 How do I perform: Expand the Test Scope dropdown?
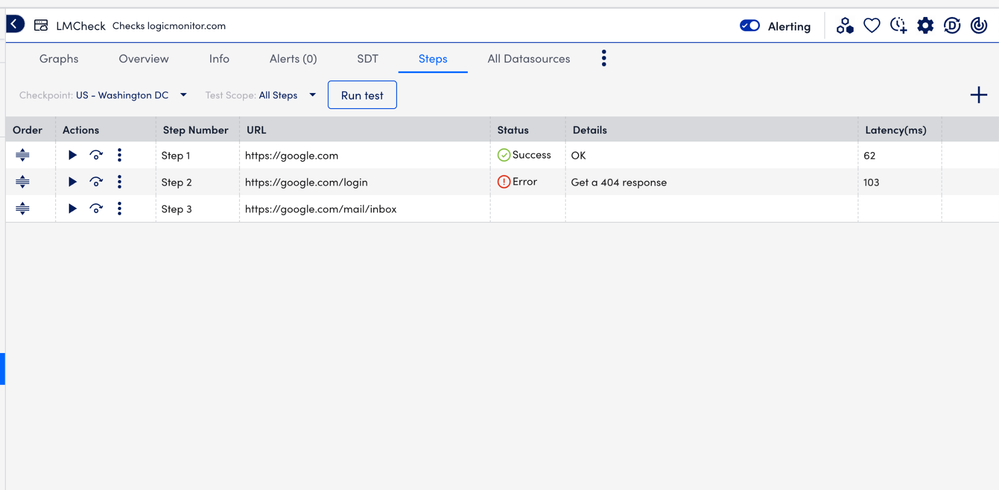click(312, 95)
